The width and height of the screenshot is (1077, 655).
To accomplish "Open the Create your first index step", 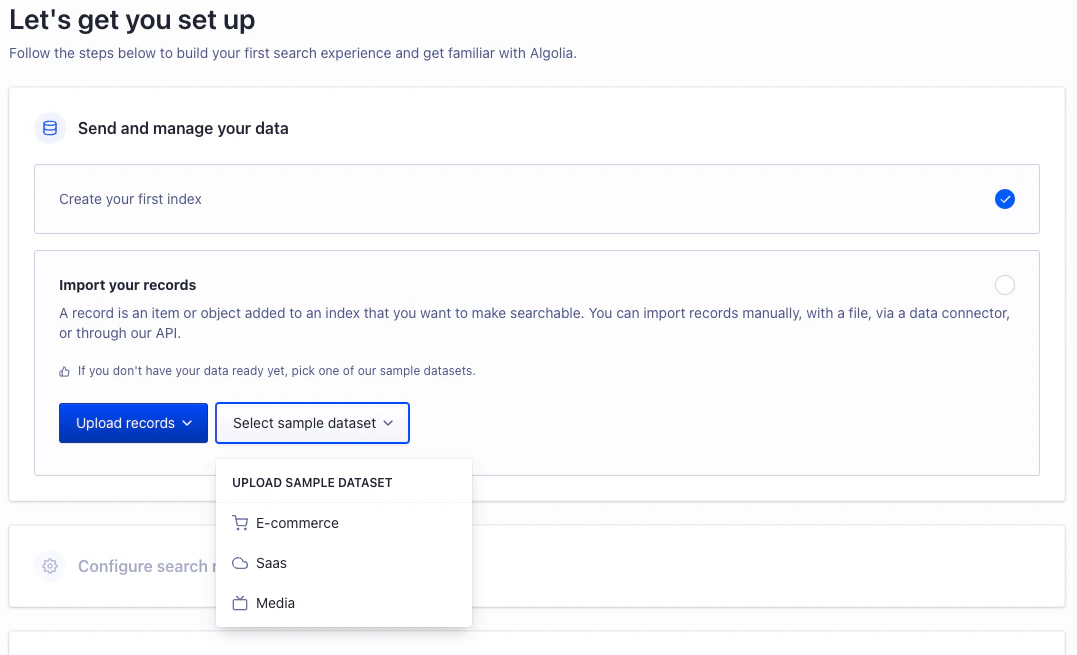I will tap(536, 199).
